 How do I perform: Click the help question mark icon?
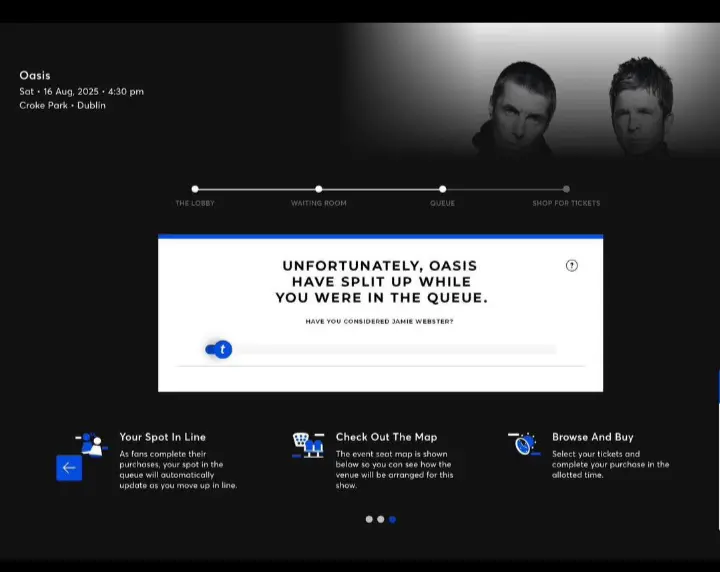pyautogui.click(x=572, y=265)
